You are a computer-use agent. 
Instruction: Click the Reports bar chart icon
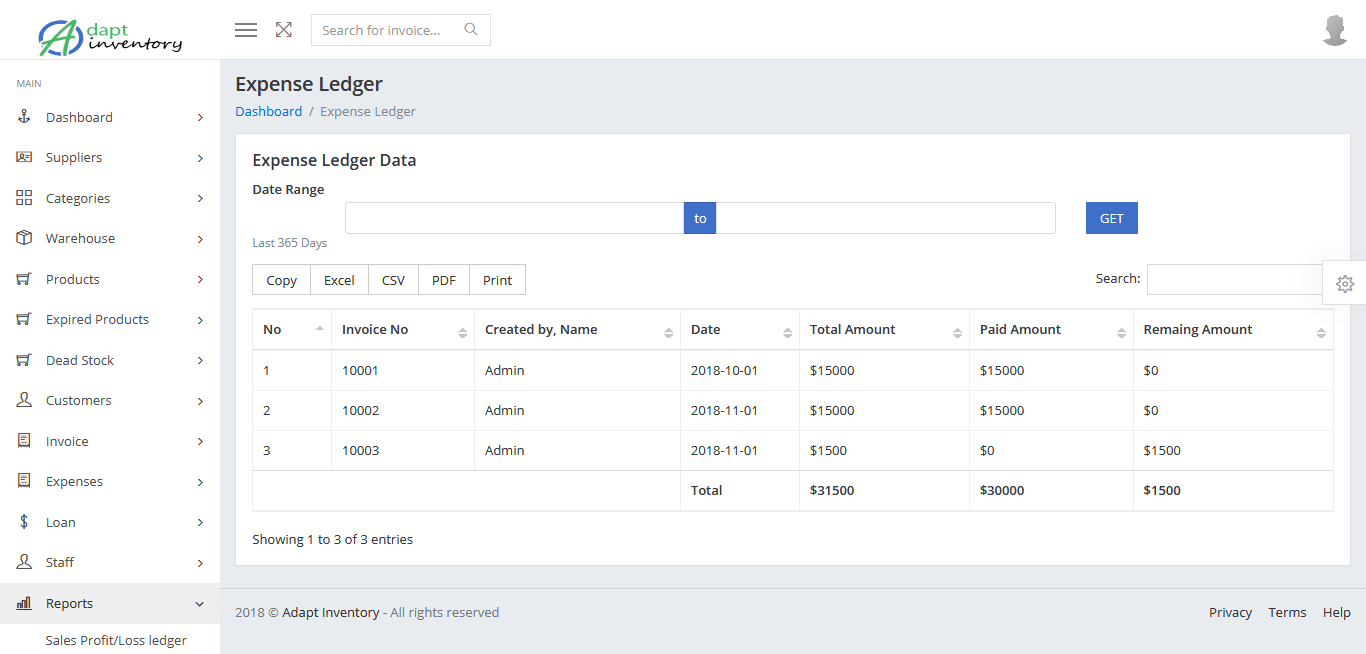click(x=24, y=603)
